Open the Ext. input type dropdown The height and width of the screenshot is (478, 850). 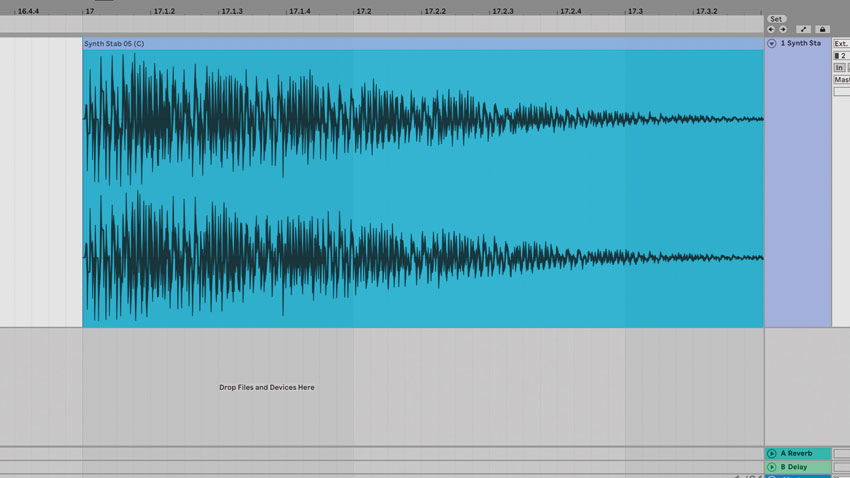[x=841, y=43]
